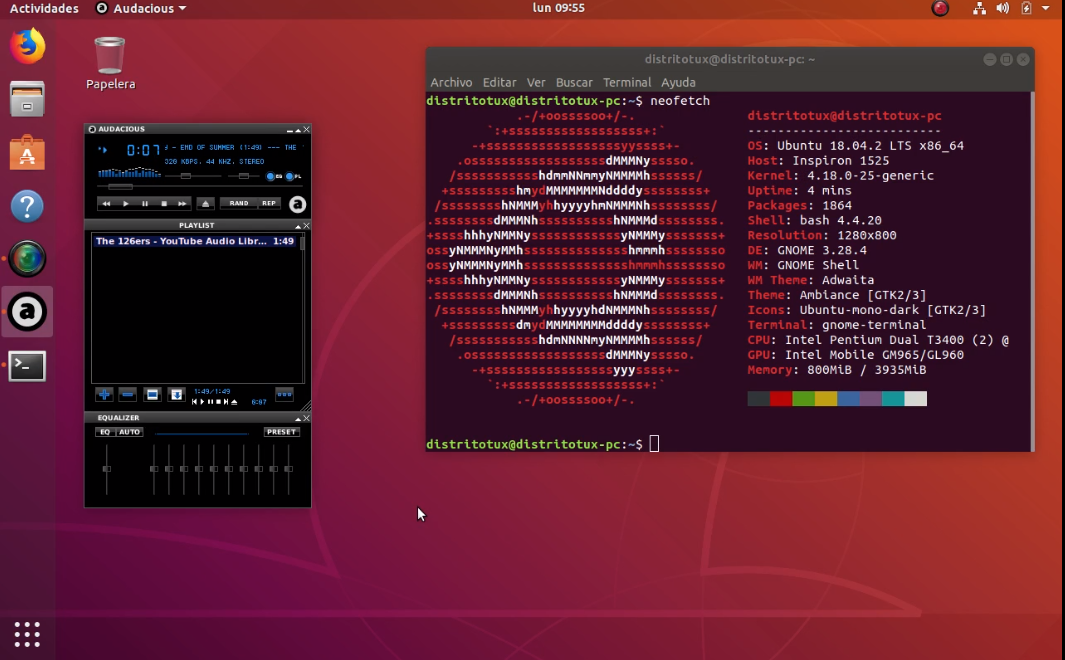
Task: Open the green lens app in the dock
Action: point(27,259)
